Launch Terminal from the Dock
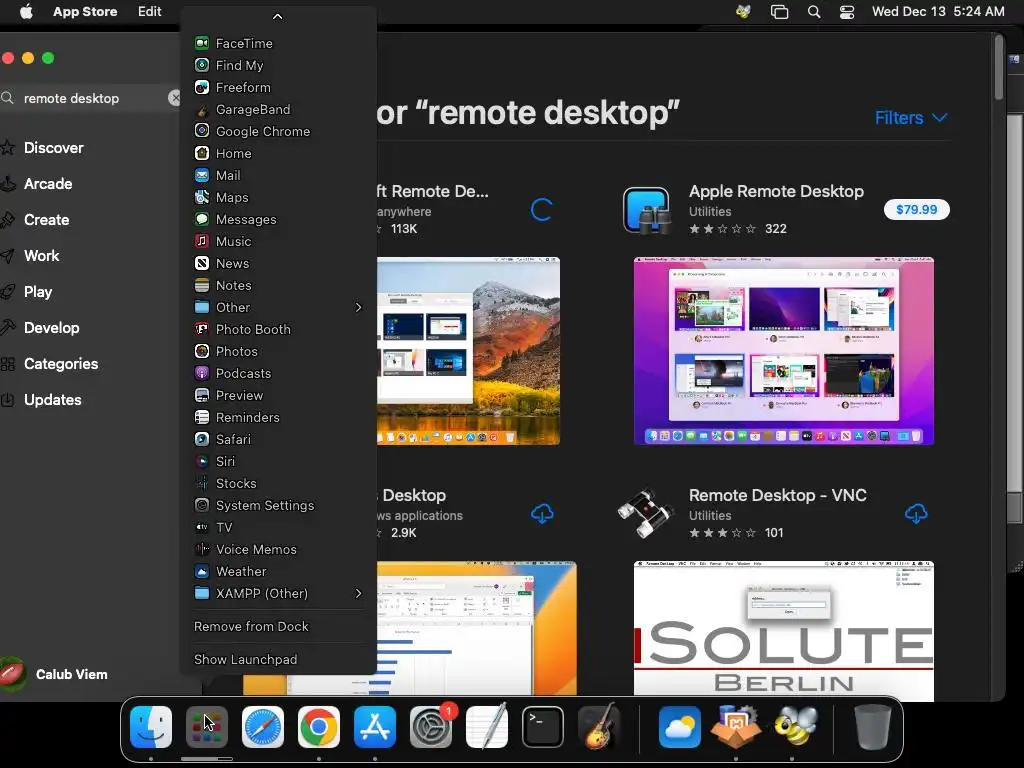1024x768 pixels. (x=543, y=727)
